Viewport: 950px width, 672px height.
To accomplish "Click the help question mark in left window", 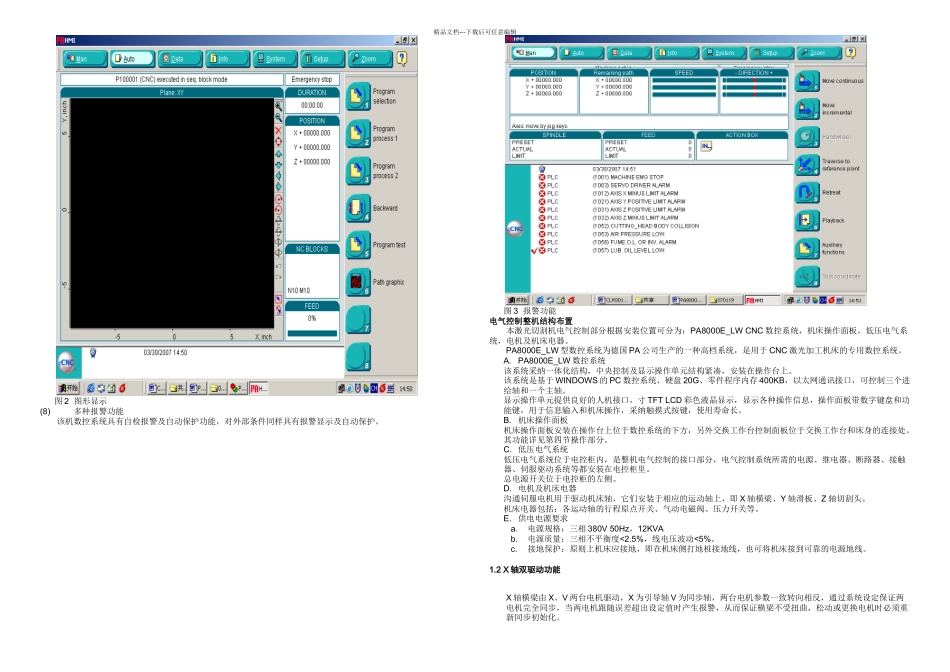I will pyautogui.click(x=402, y=59).
